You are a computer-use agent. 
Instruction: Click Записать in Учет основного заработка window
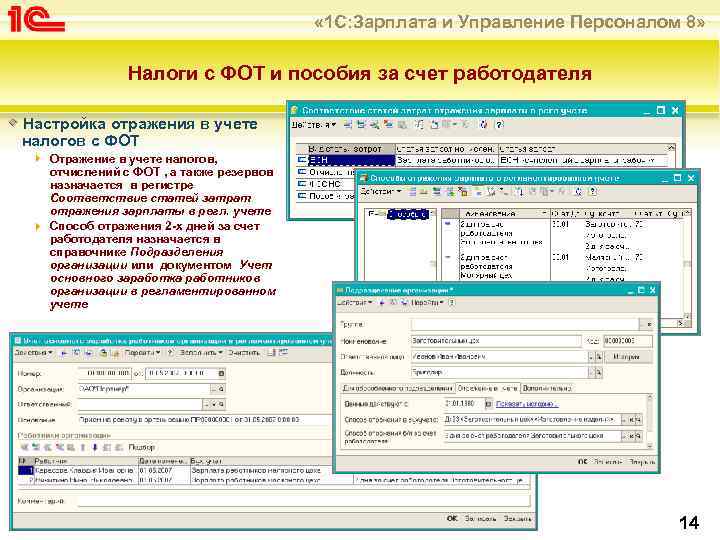click(x=480, y=518)
